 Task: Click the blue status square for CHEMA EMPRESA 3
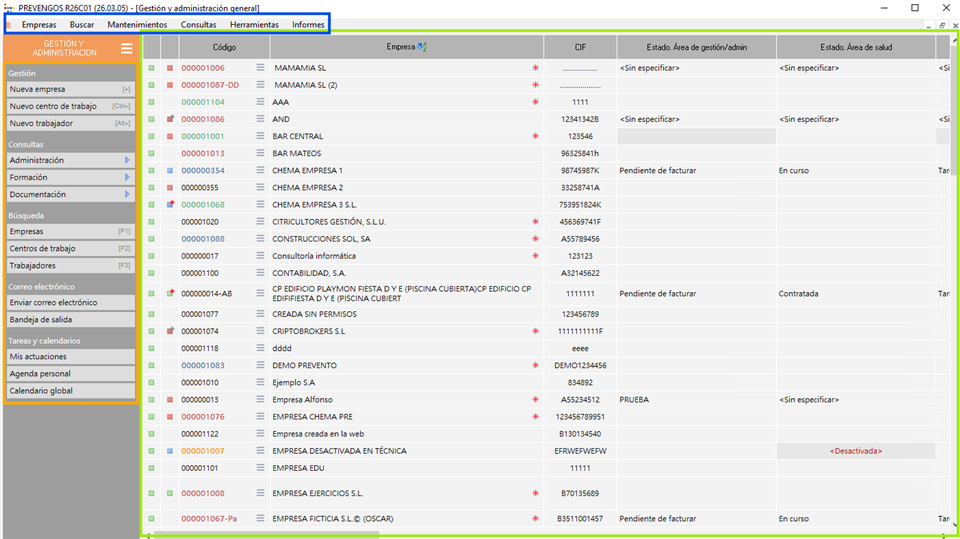tap(170, 205)
